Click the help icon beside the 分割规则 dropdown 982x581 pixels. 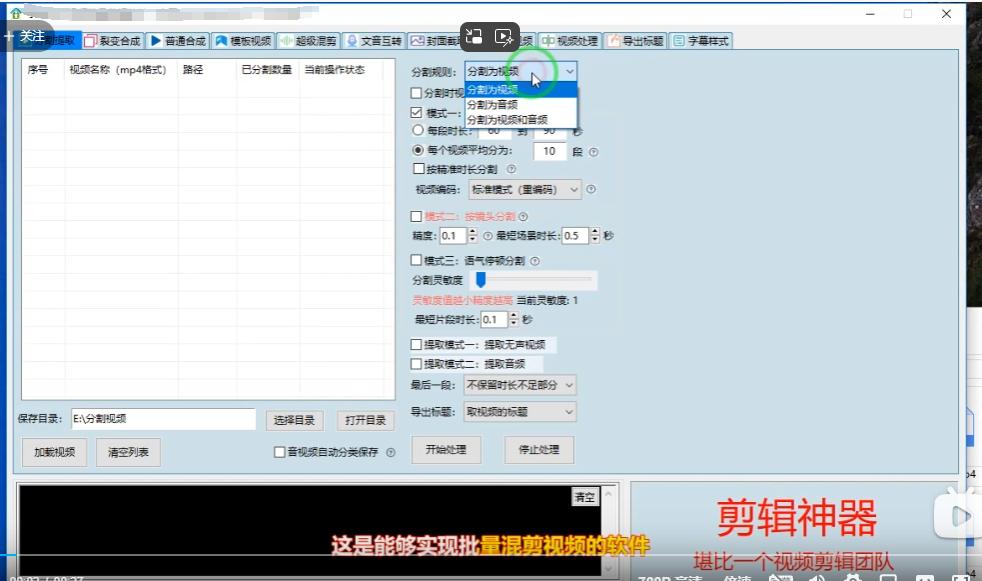(x=590, y=72)
